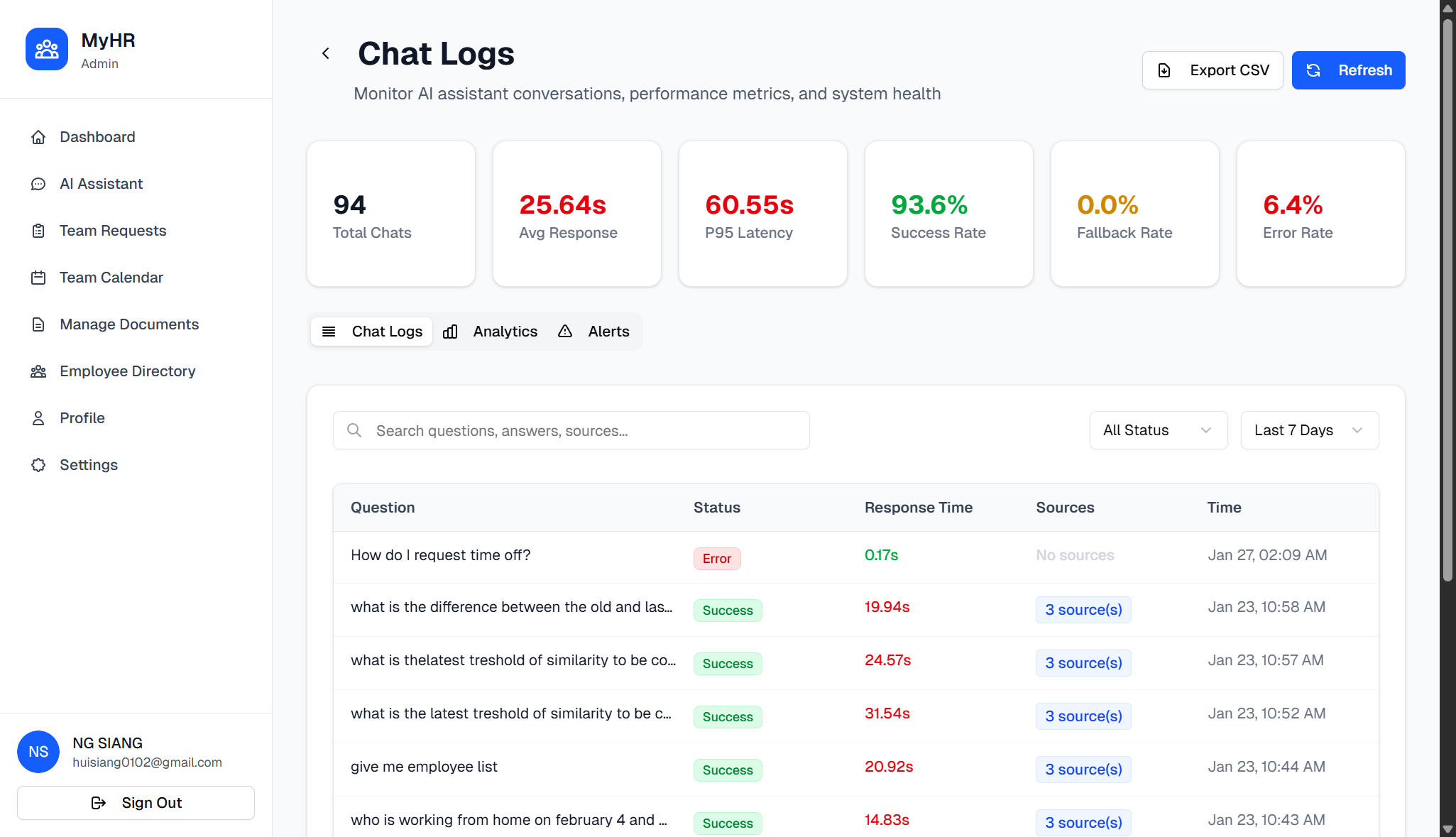Open the All Status dropdown

coord(1158,430)
